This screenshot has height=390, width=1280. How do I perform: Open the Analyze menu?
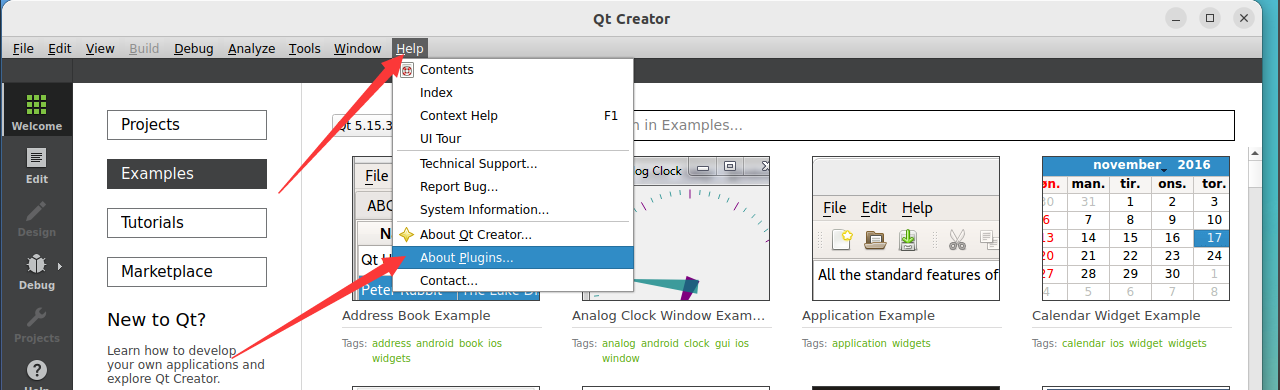pyautogui.click(x=251, y=48)
